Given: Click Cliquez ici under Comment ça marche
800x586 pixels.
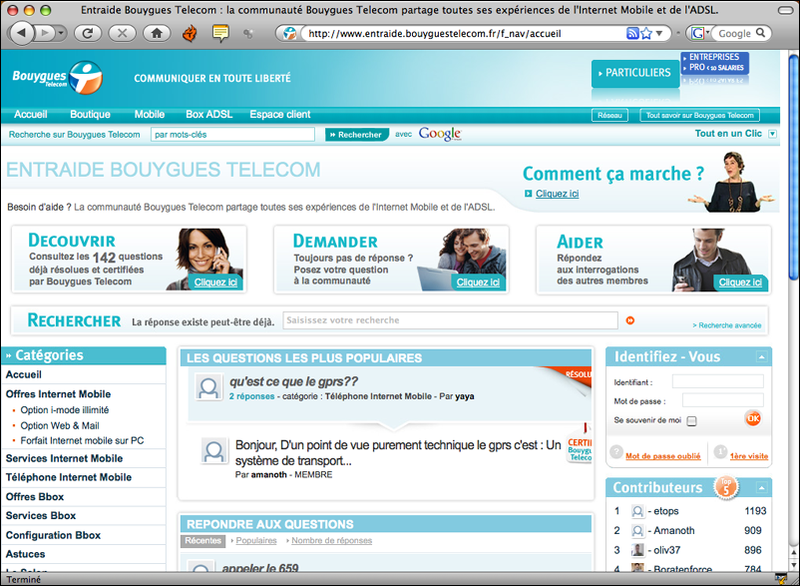Looking at the screenshot, I should pyautogui.click(x=557, y=194).
